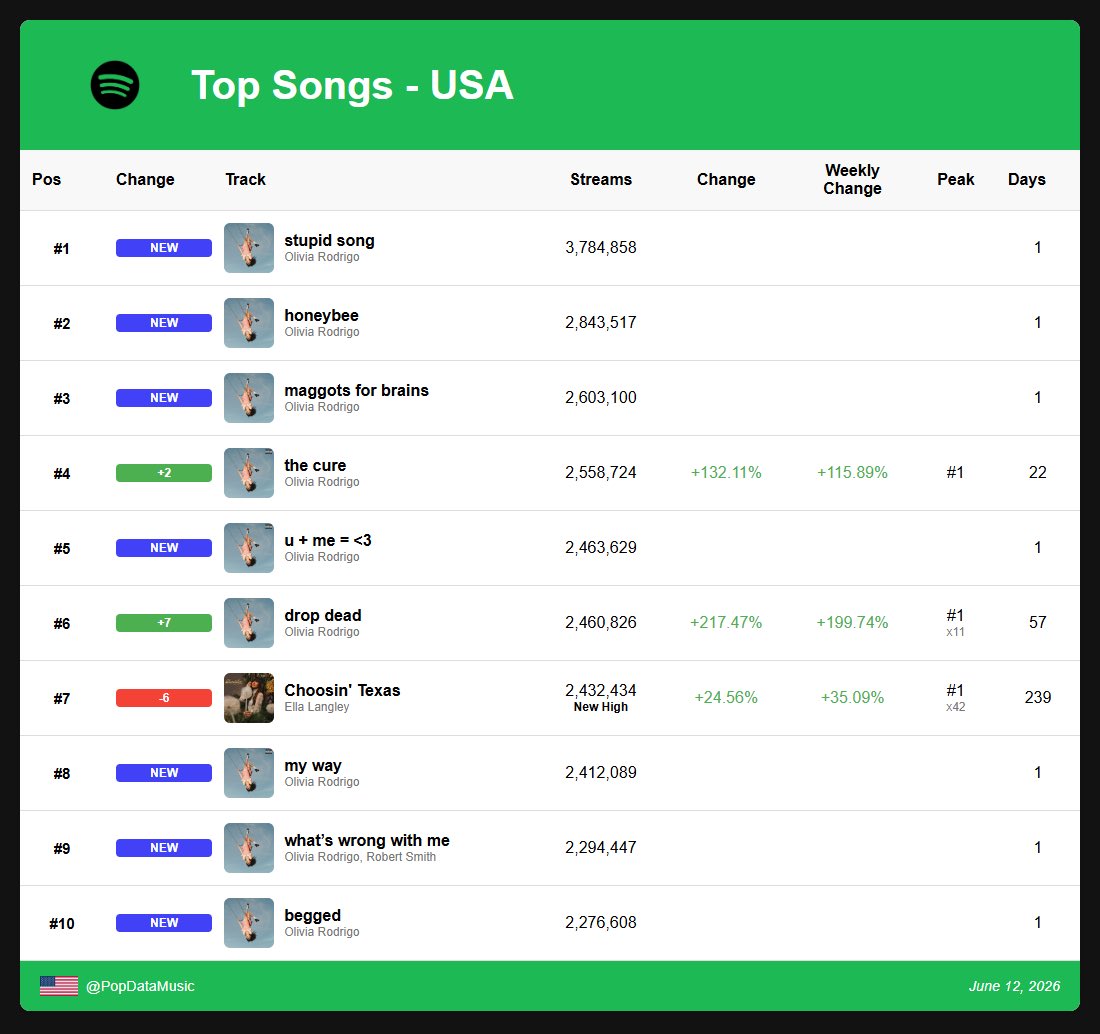Viewport: 1100px width, 1034px height.
Task: Click the Spotify logo in the header
Action: pos(115,85)
